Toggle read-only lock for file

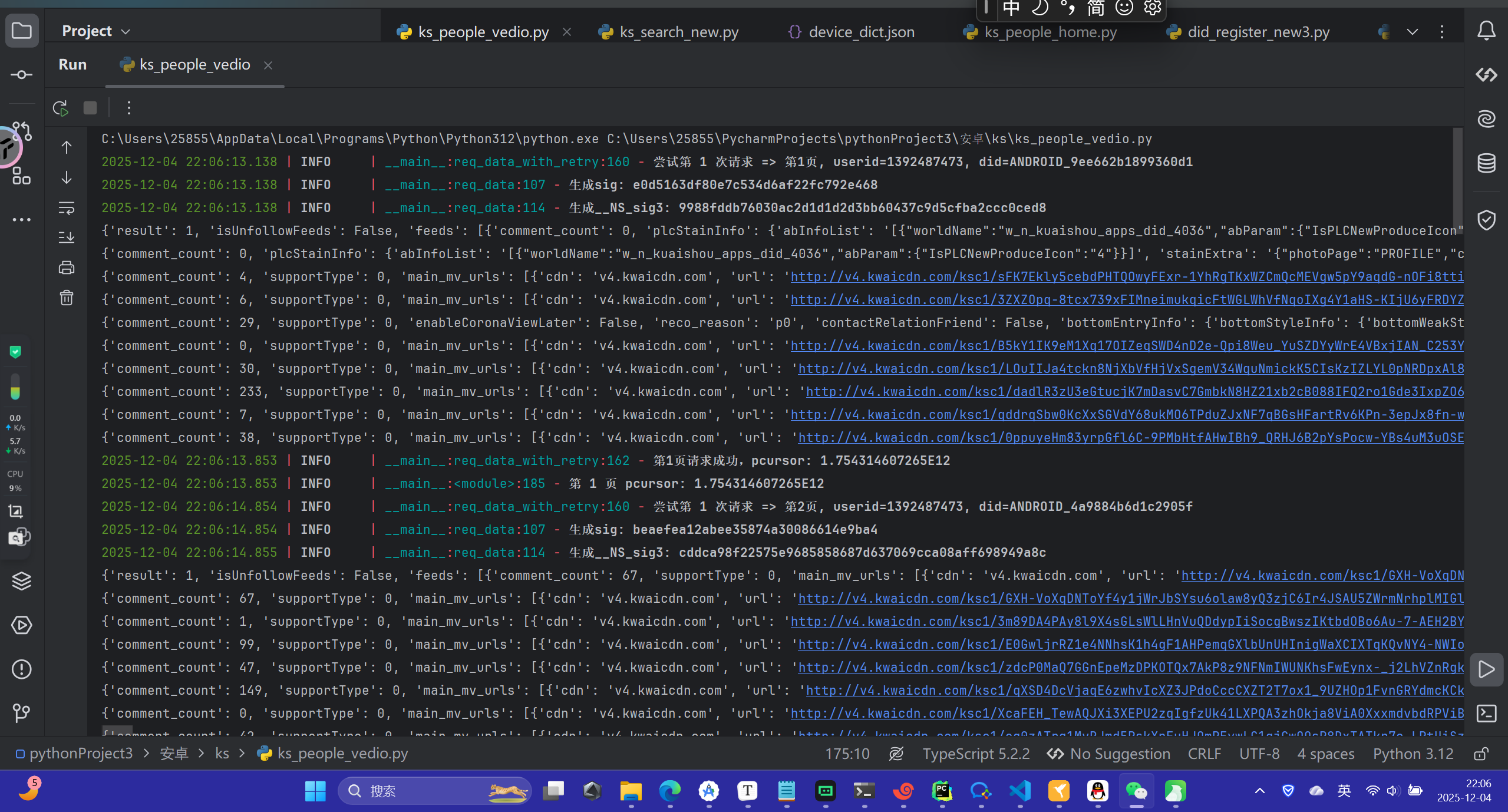(1481, 754)
